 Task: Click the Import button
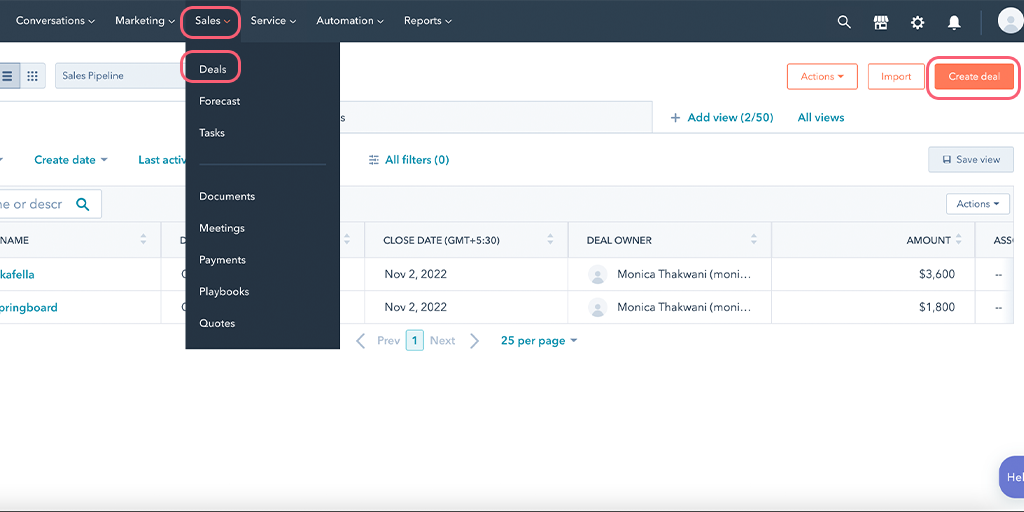tap(896, 76)
